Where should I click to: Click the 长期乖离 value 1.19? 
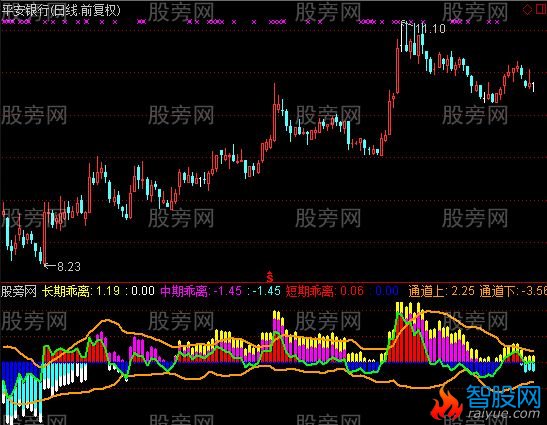point(108,291)
